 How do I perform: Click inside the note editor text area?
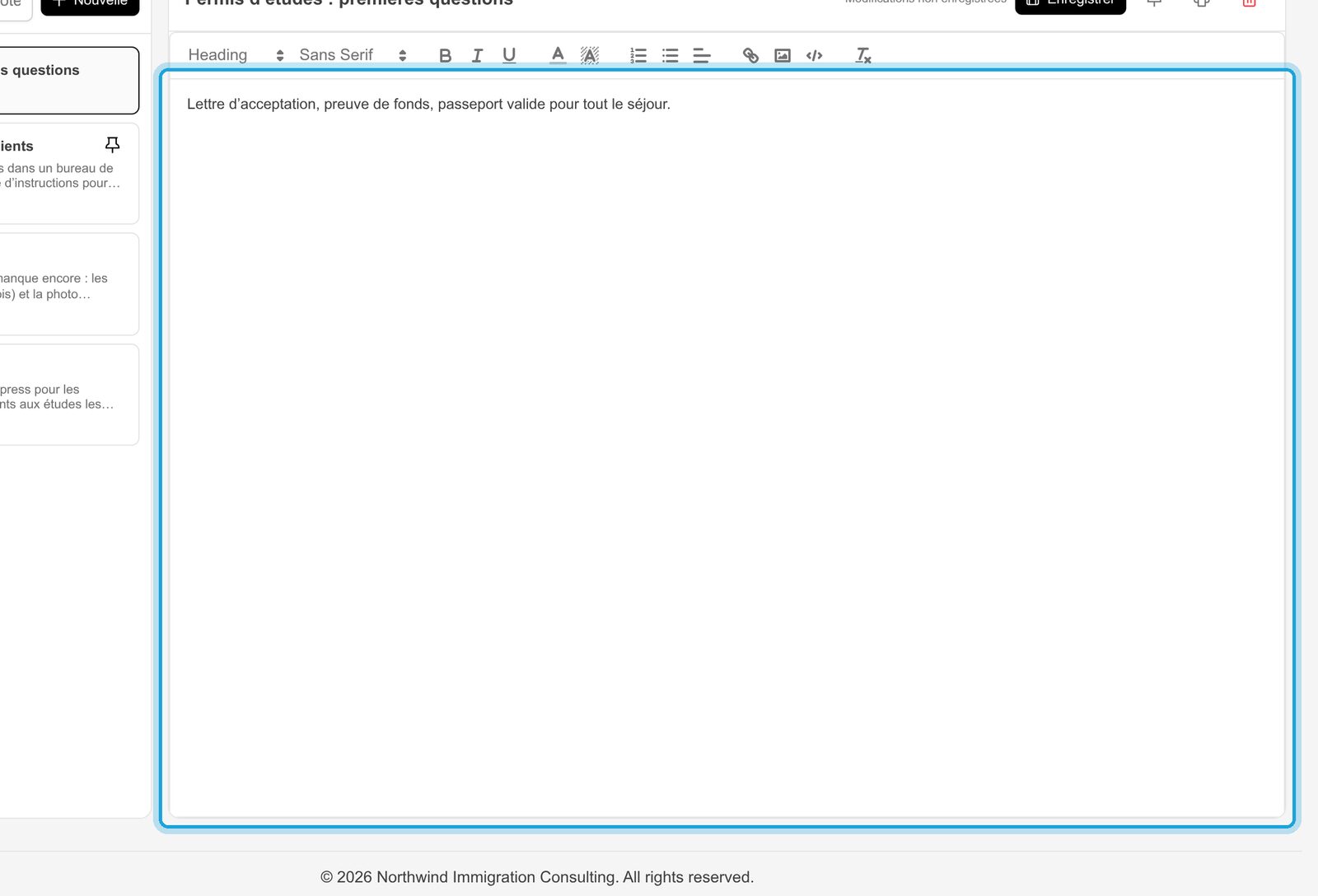[x=727, y=448]
